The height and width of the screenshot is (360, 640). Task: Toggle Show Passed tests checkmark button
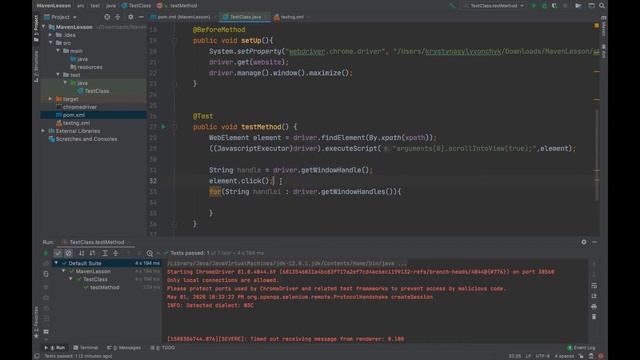[58, 253]
